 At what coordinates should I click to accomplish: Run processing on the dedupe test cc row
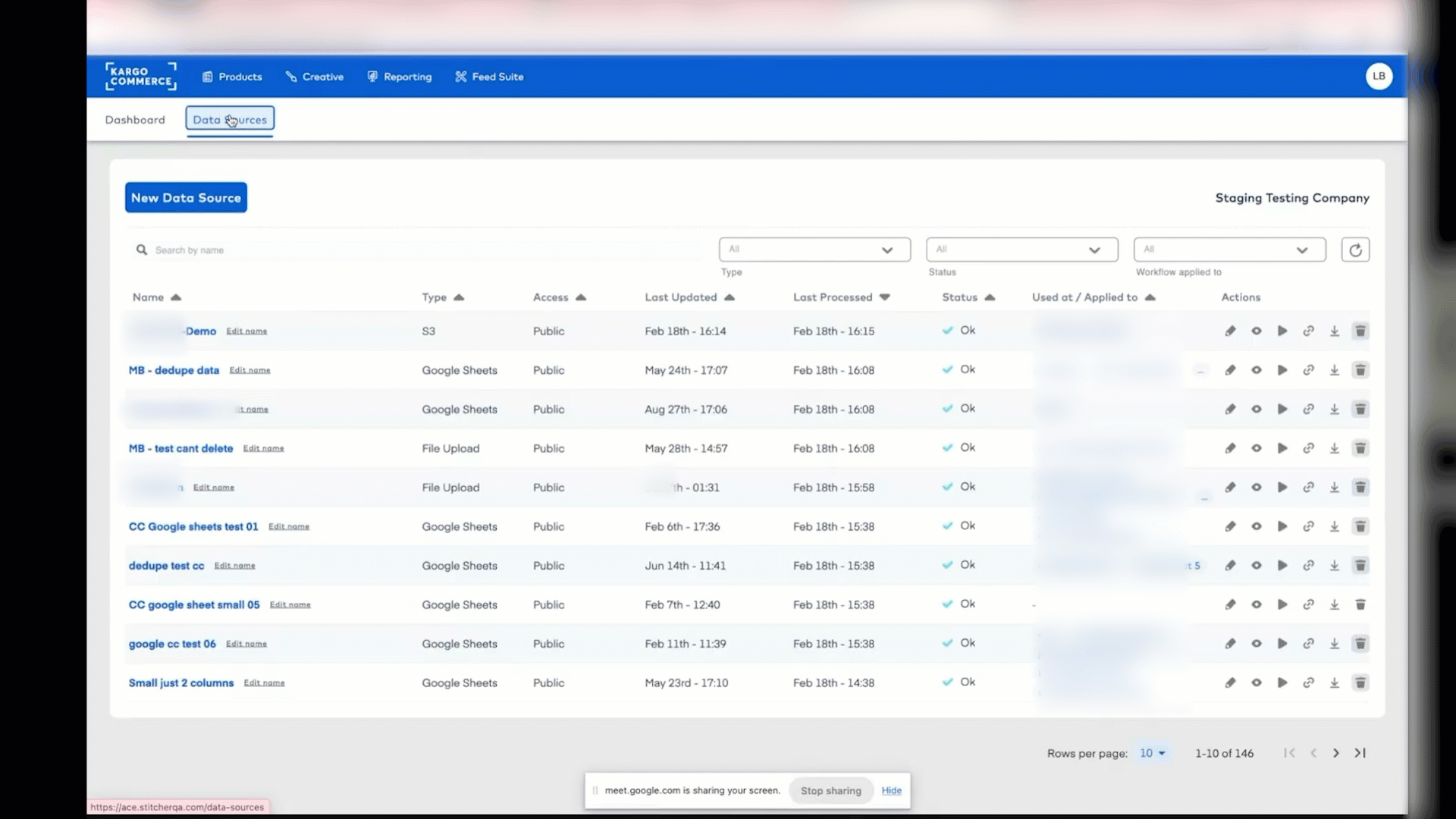(x=1282, y=565)
